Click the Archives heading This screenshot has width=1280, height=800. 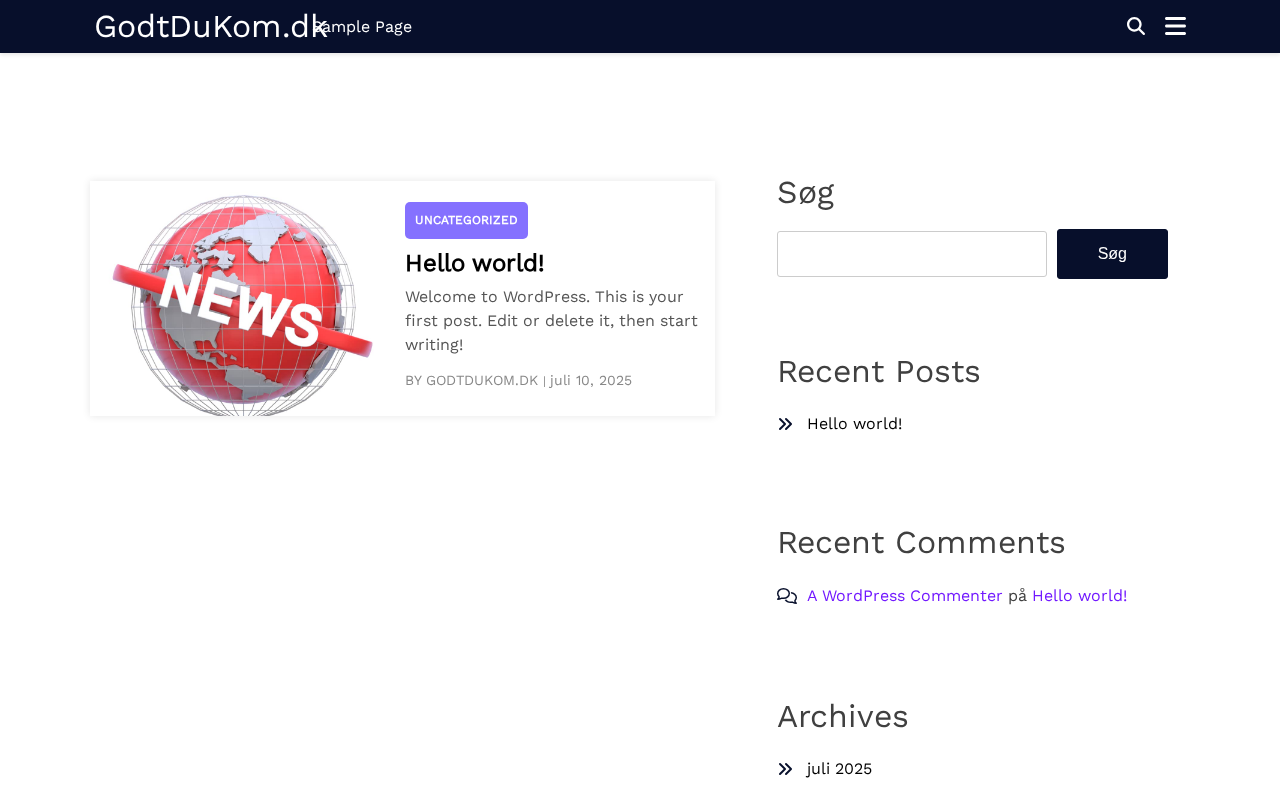pos(843,716)
